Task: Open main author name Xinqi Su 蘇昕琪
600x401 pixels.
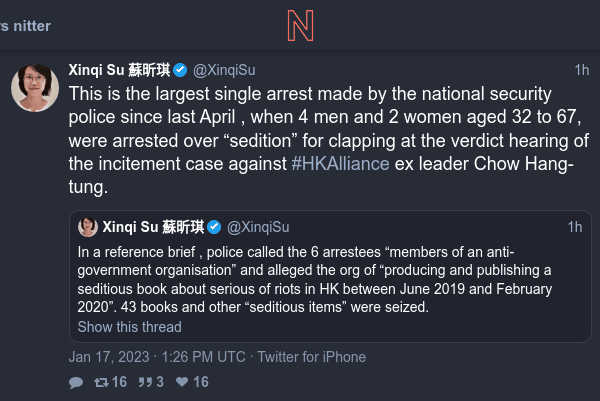Action: [x=119, y=70]
